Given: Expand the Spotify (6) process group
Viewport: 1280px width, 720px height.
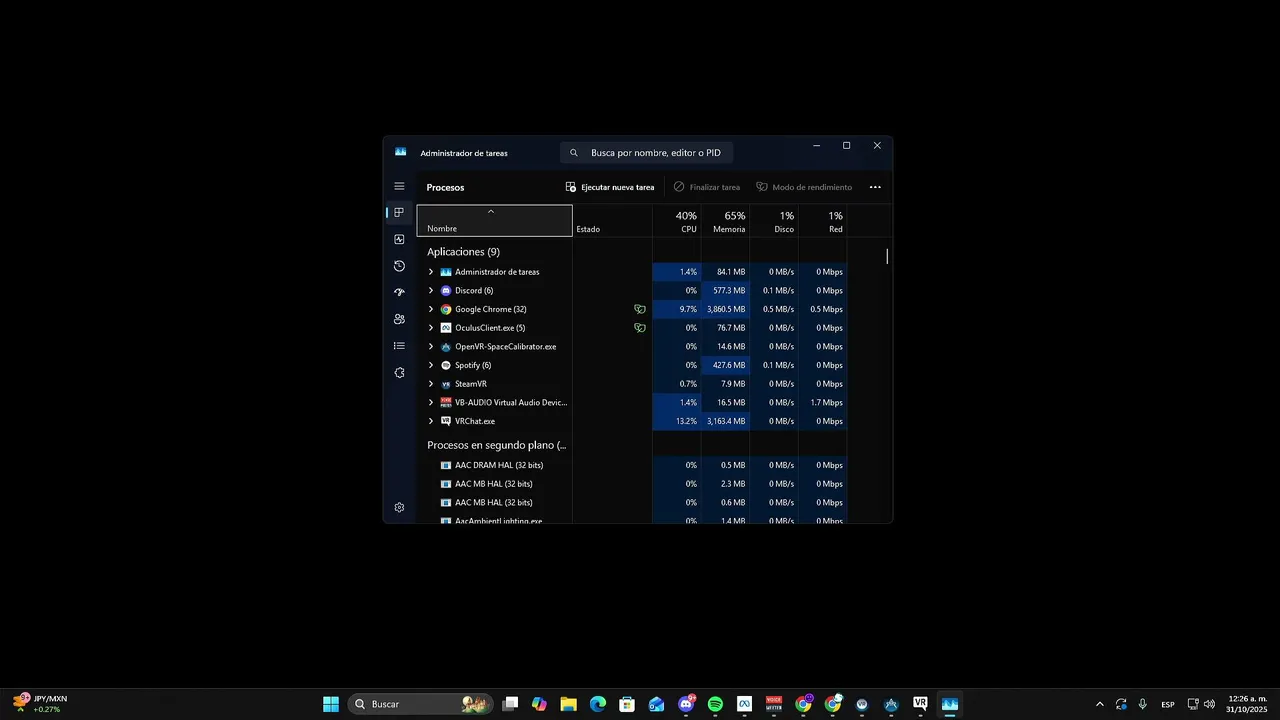Looking at the screenshot, I should 431,365.
